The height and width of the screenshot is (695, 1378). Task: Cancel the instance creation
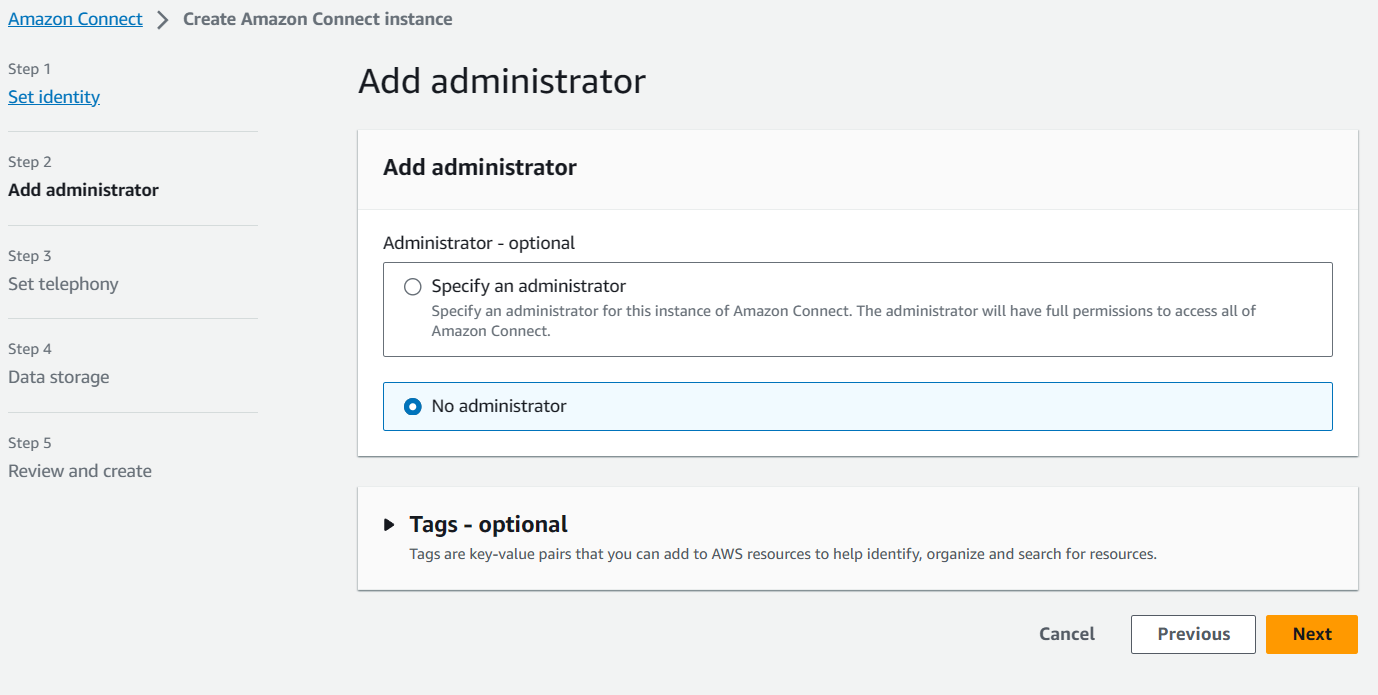coord(1066,634)
